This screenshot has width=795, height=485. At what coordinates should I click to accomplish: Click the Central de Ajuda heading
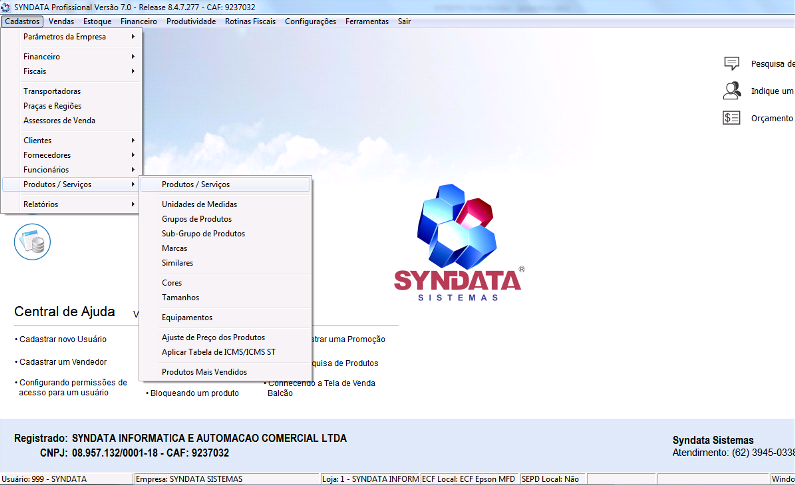coord(64,311)
